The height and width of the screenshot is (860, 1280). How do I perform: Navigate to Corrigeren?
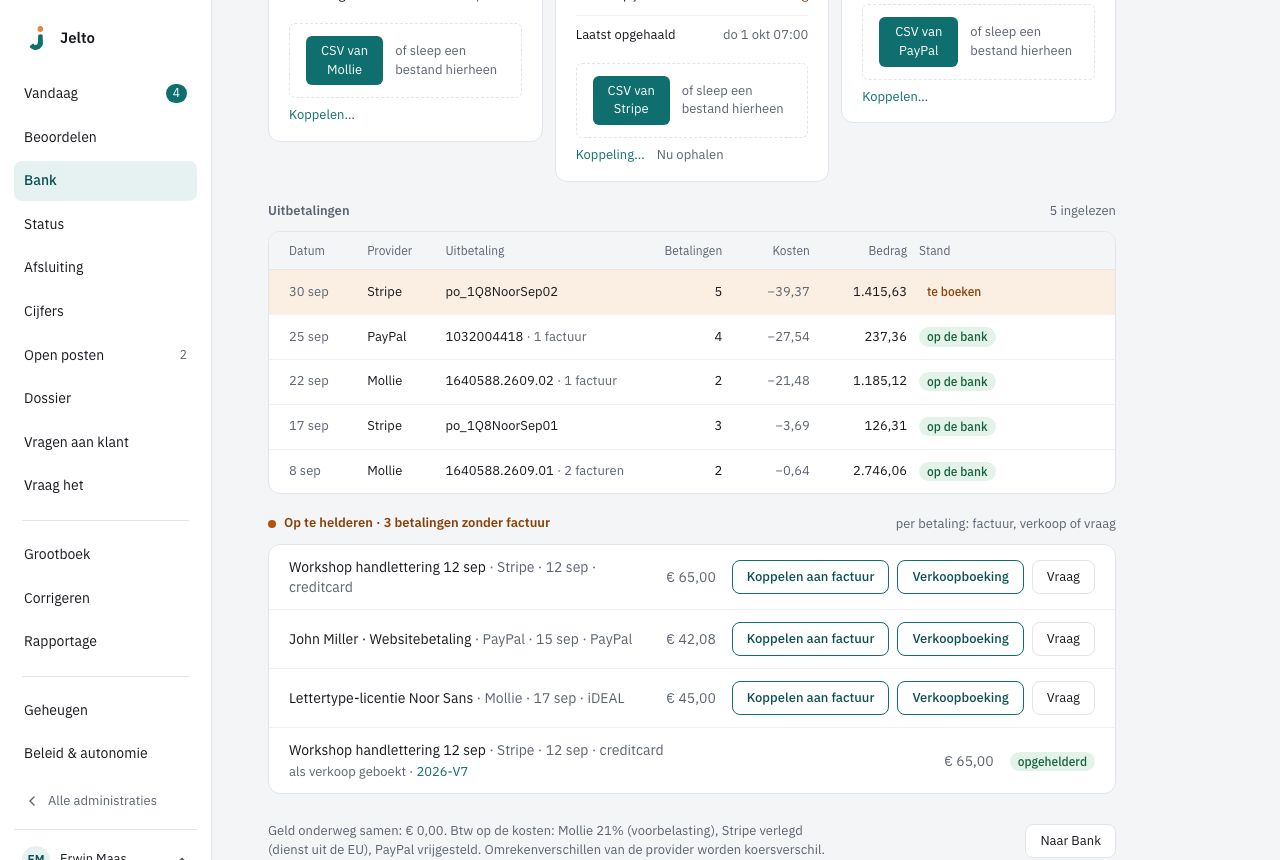click(105, 598)
